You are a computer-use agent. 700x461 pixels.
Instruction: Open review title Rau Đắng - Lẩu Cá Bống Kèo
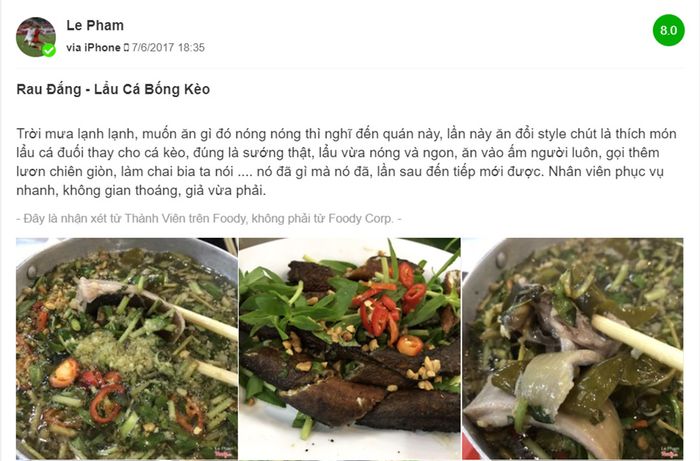[x=113, y=89]
